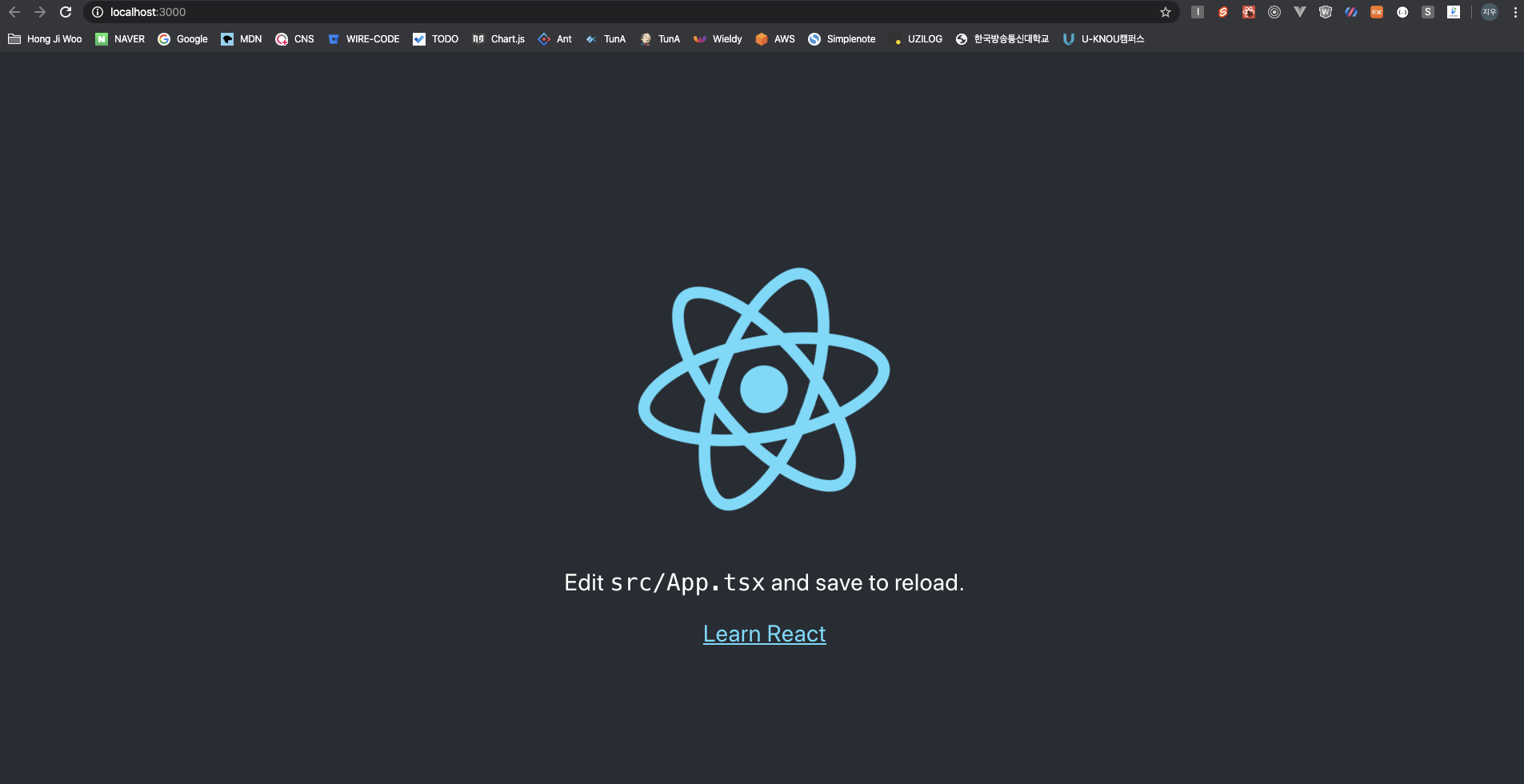Bookmark this page with the star icon

point(1166,12)
